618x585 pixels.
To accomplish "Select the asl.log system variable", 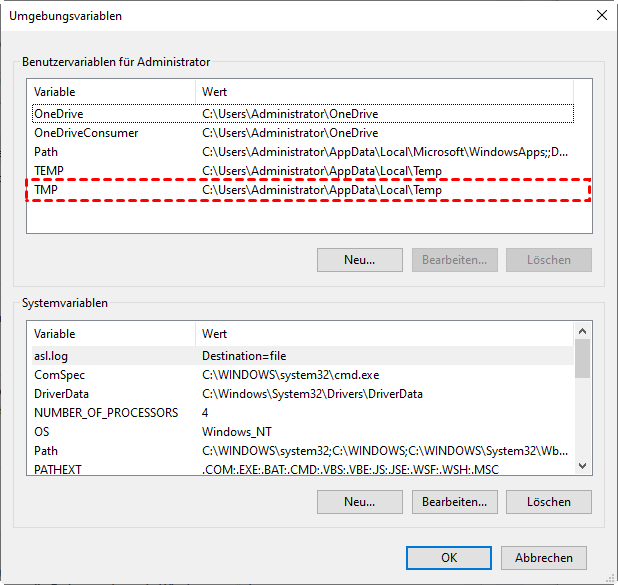I will pyautogui.click(x=51, y=355).
